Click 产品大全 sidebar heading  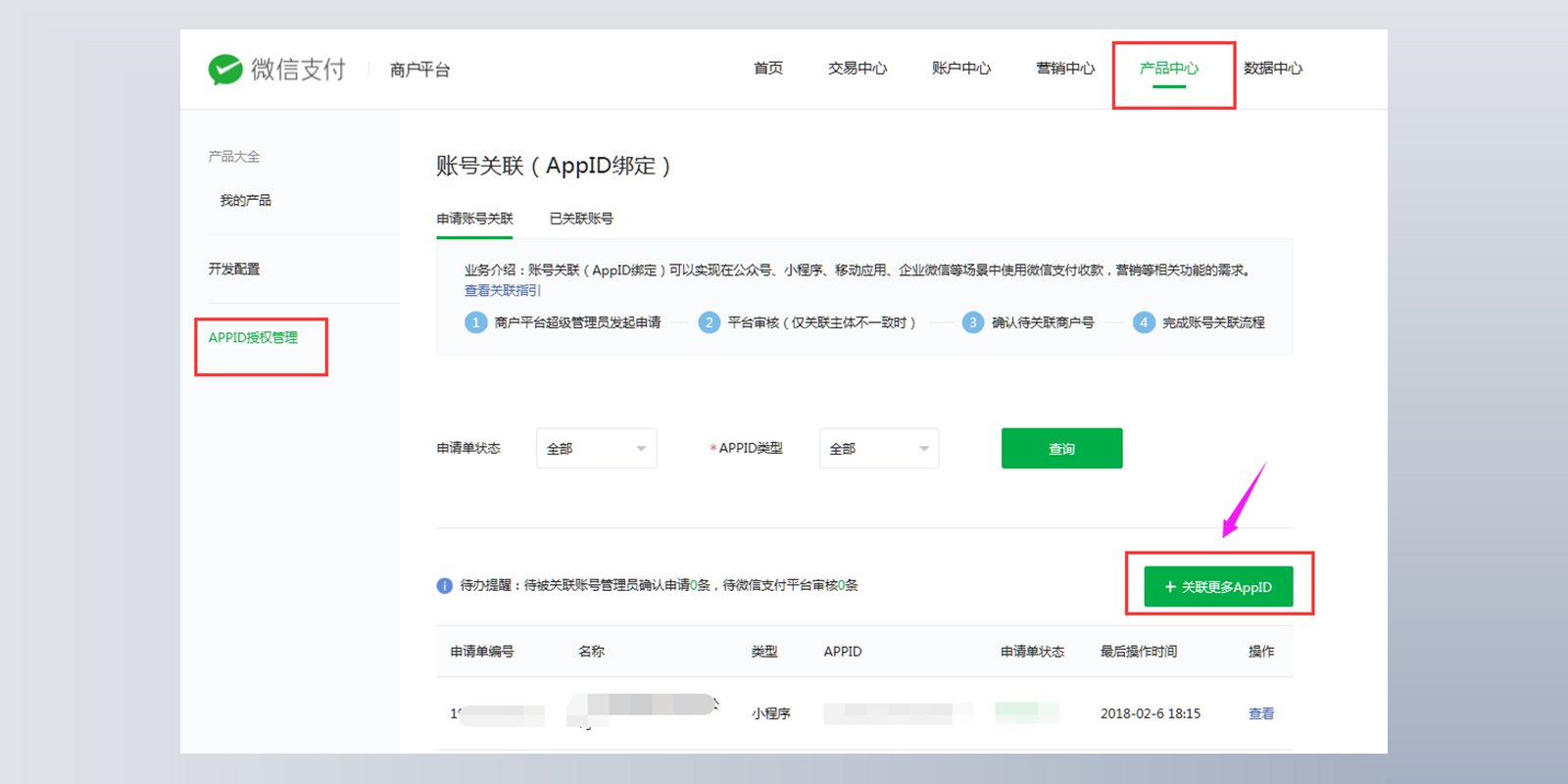(233, 157)
